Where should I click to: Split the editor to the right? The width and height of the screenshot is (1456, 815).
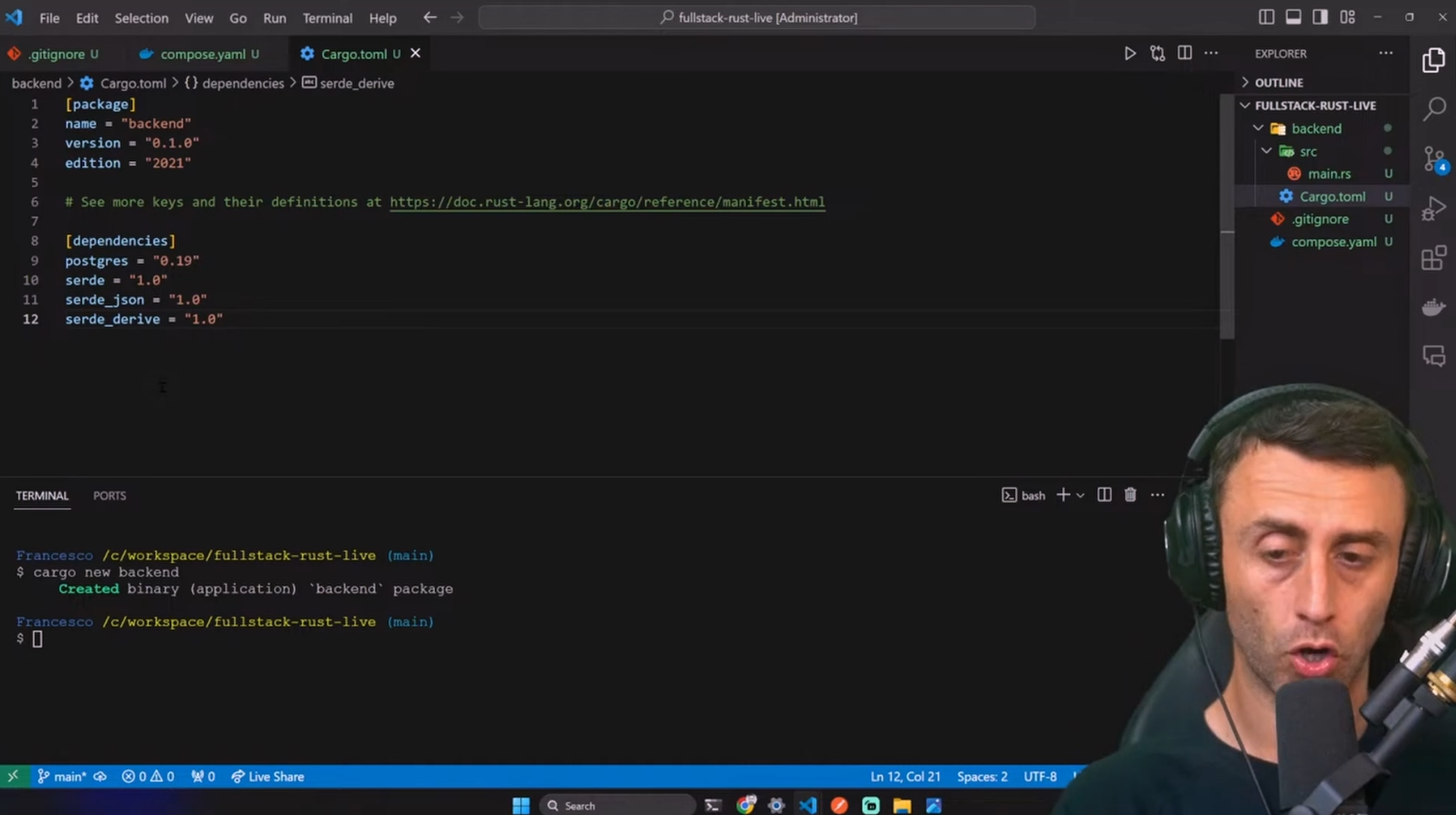(x=1184, y=53)
